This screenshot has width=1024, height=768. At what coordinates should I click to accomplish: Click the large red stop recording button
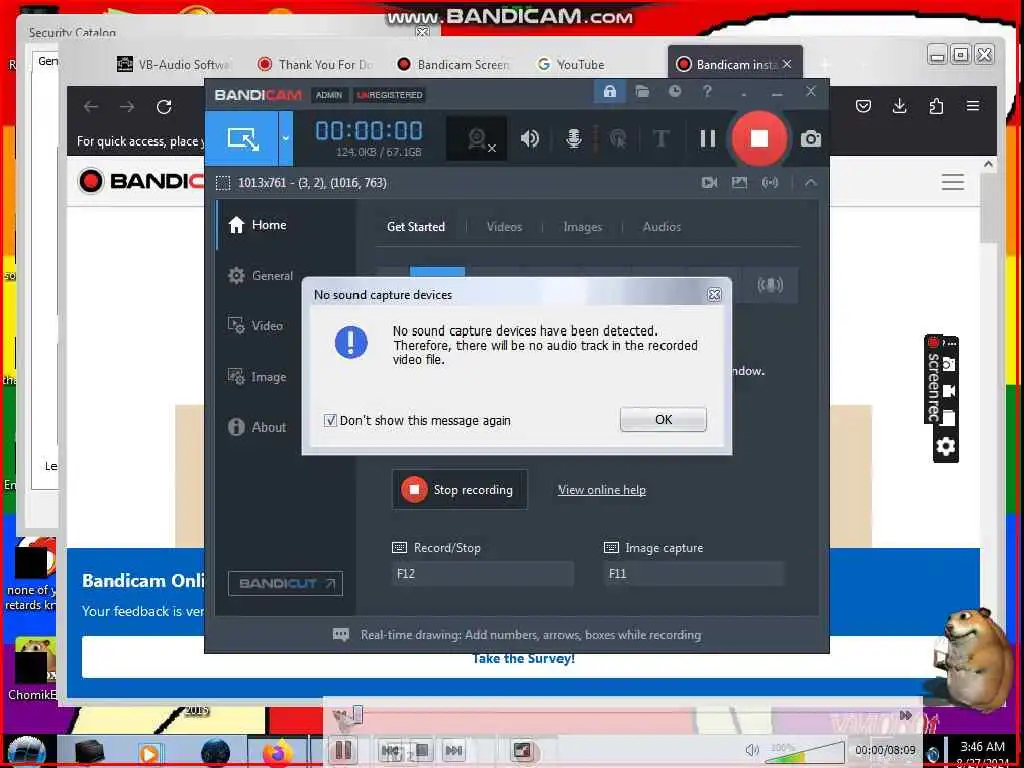click(759, 138)
